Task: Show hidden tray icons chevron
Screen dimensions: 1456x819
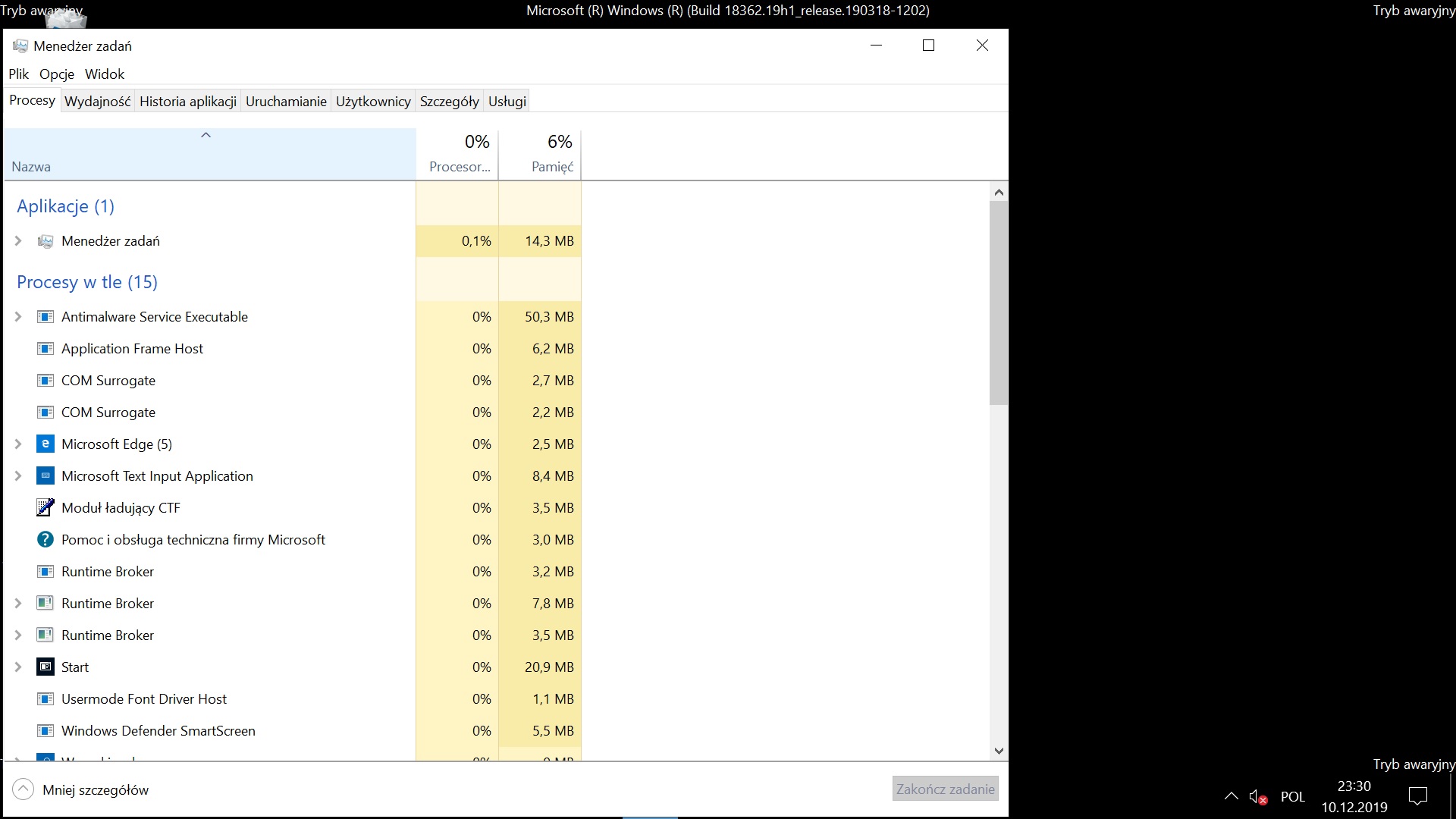Action: point(1231,796)
